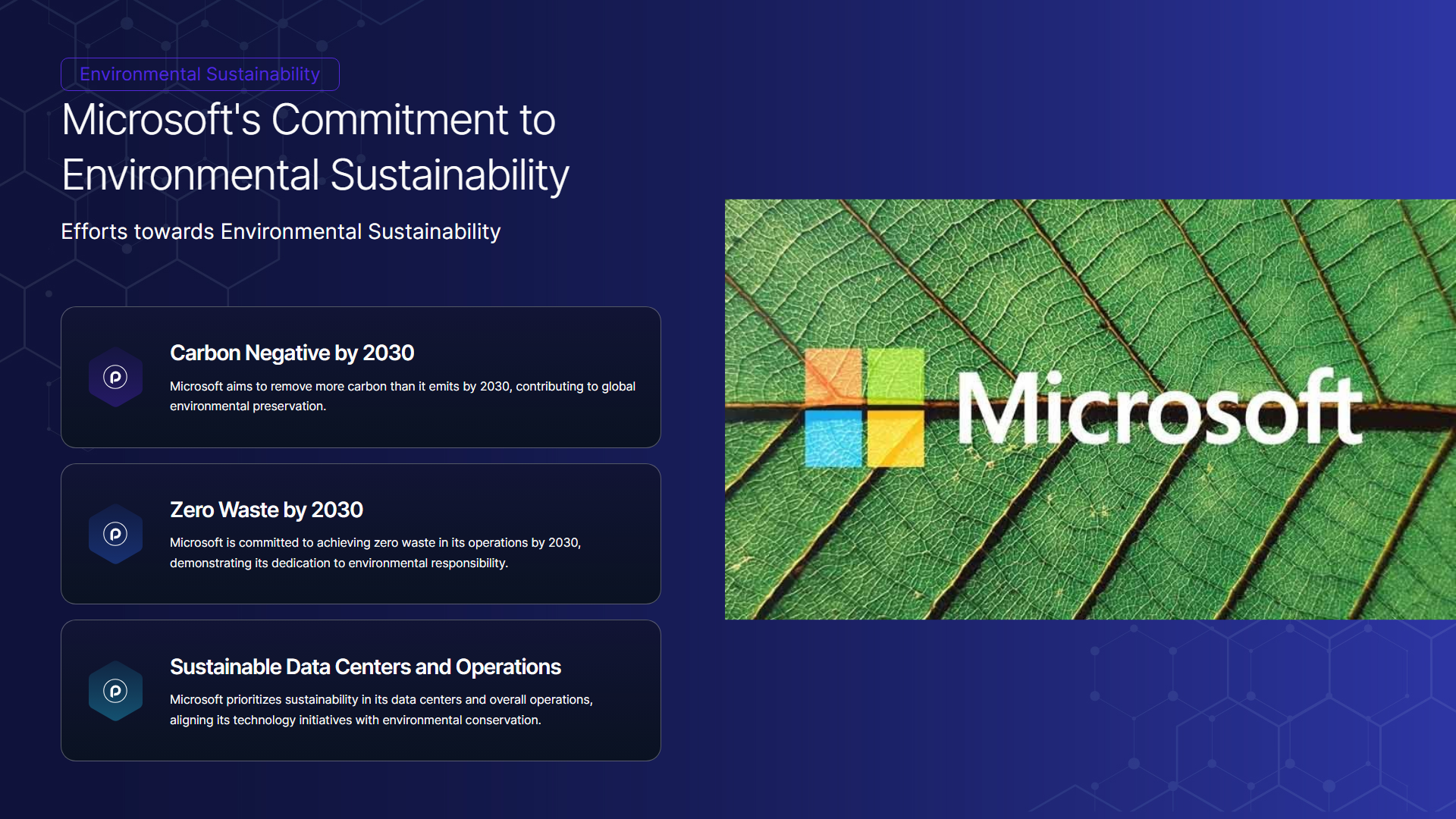Screen dimensions: 1456x819
Task: Click the Sustainable Data Centers hexagon icon
Action: (115, 691)
